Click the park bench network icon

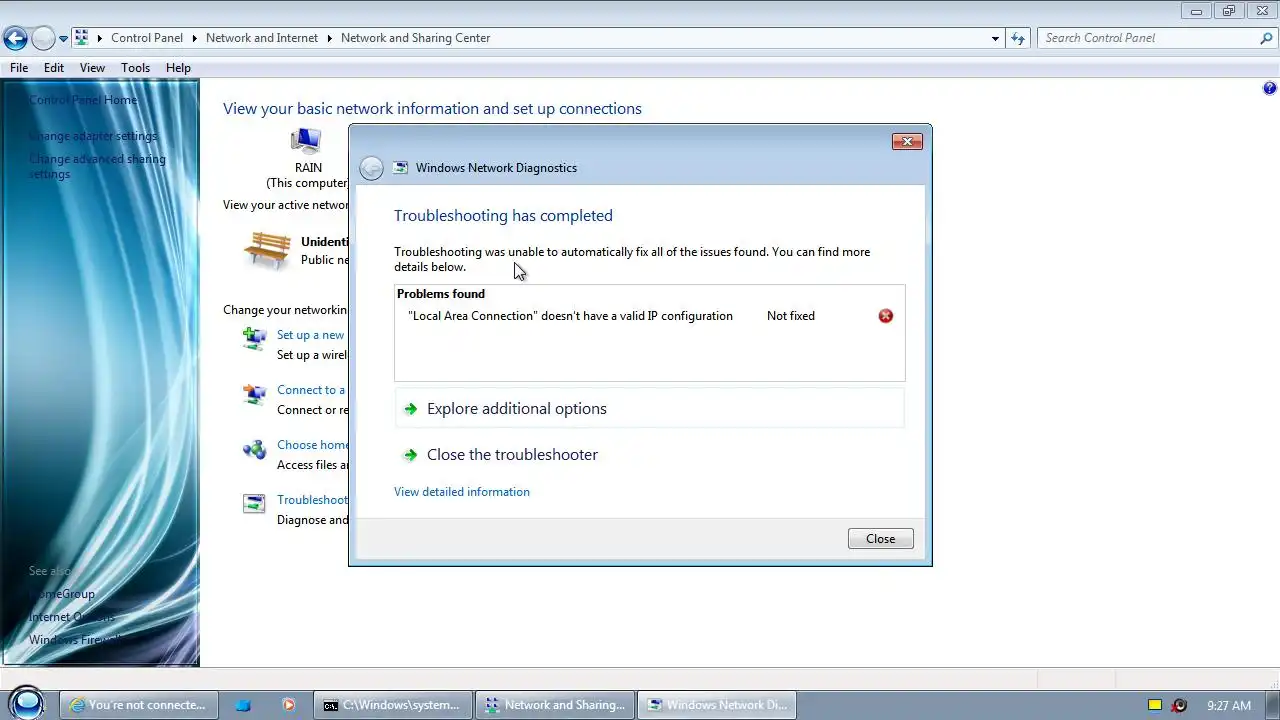(x=268, y=250)
